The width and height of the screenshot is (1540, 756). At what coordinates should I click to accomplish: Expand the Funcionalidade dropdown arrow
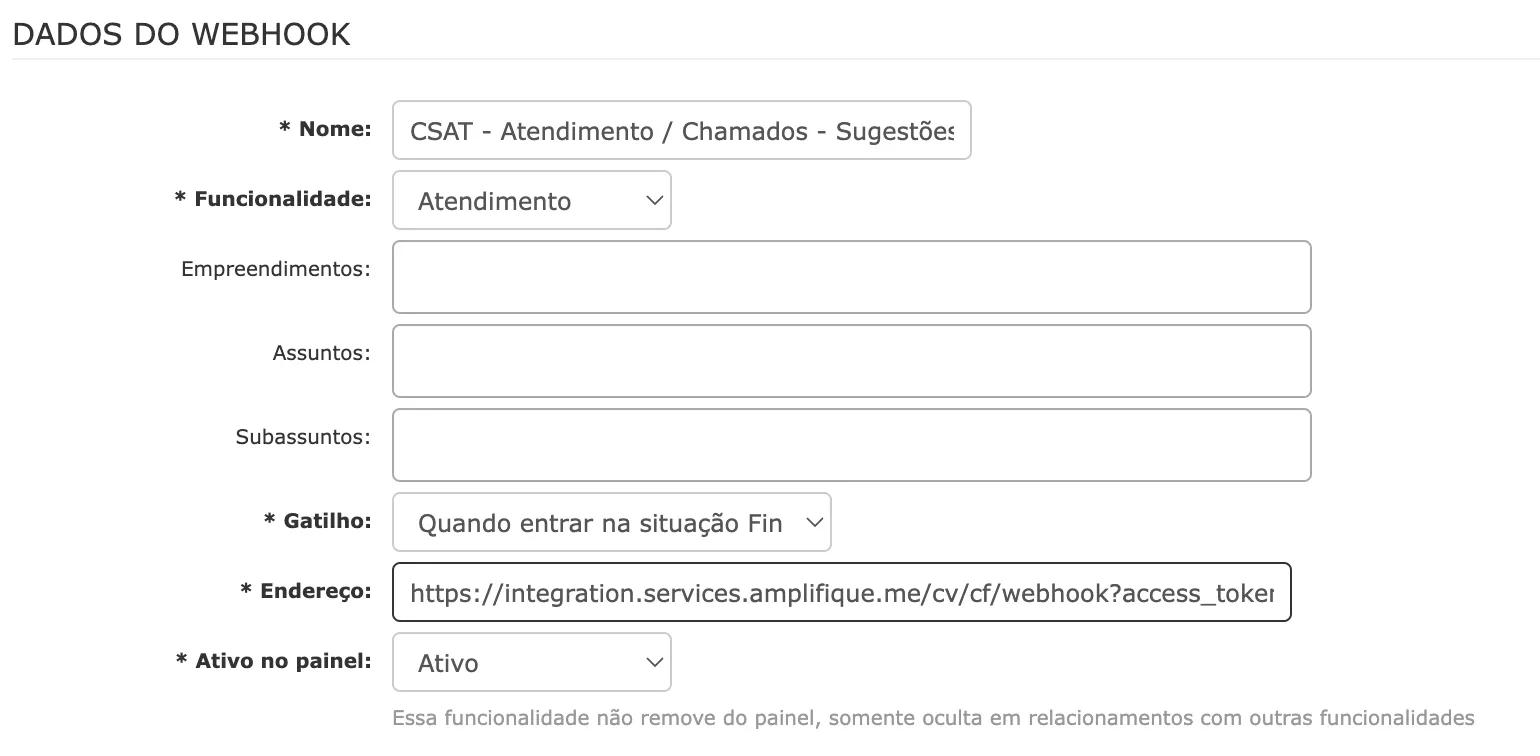point(654,201)
